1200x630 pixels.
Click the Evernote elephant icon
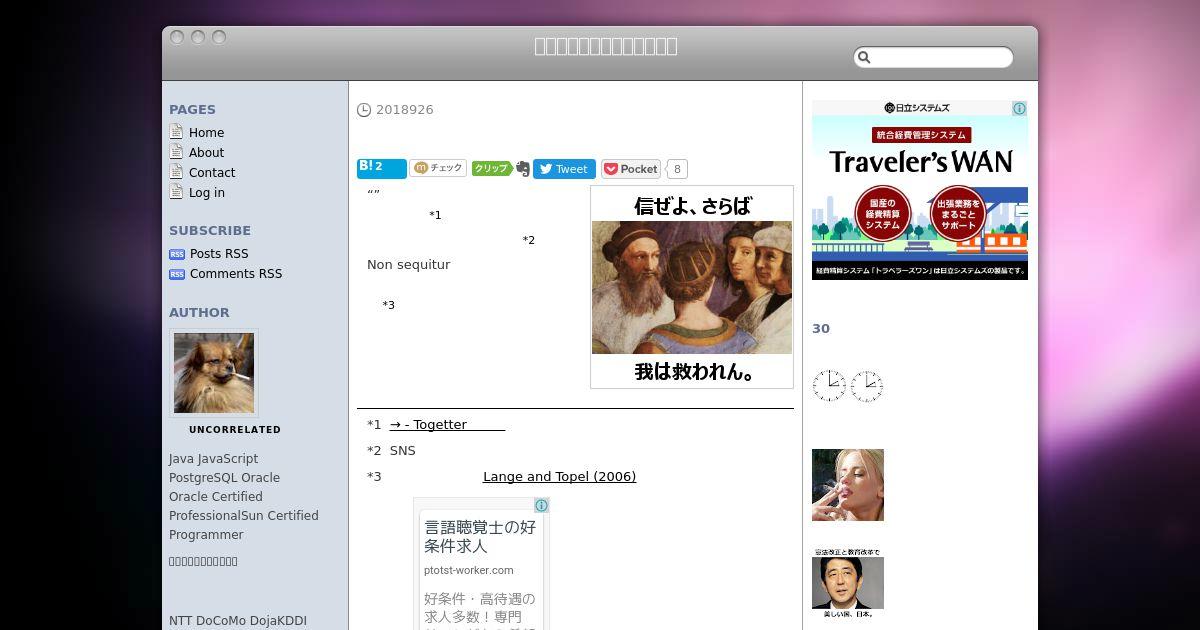(522, 169)
